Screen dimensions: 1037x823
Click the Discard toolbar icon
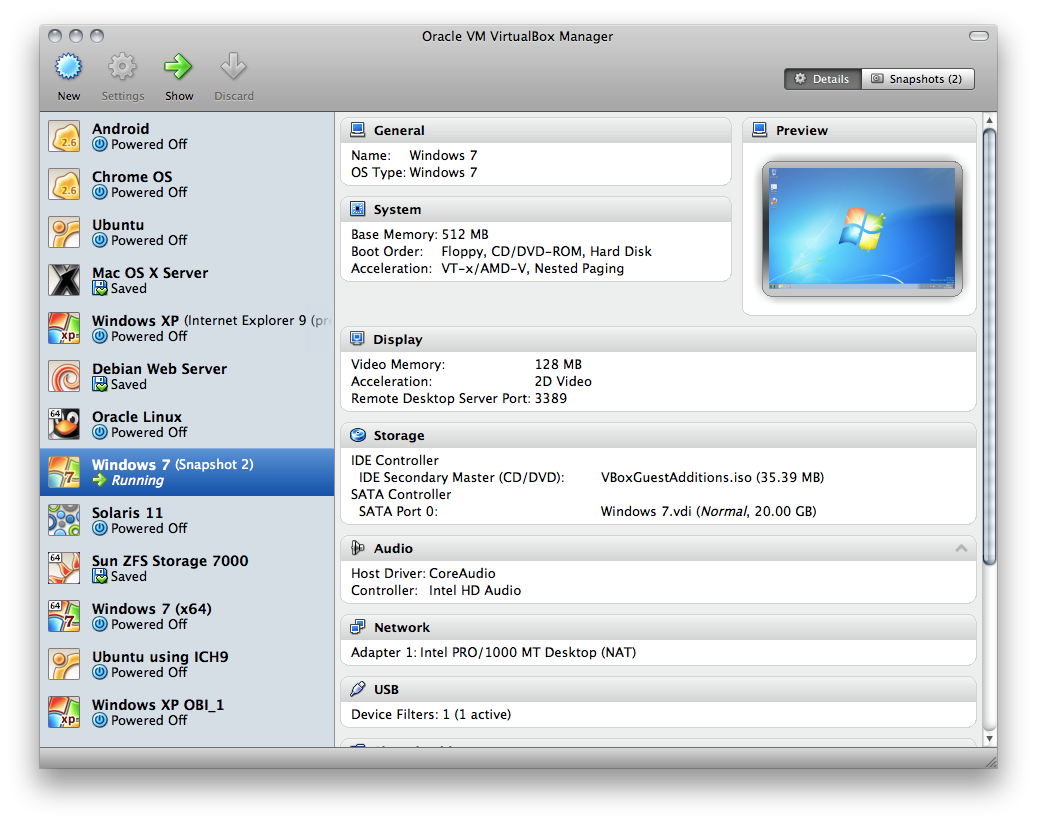point(233,70)
